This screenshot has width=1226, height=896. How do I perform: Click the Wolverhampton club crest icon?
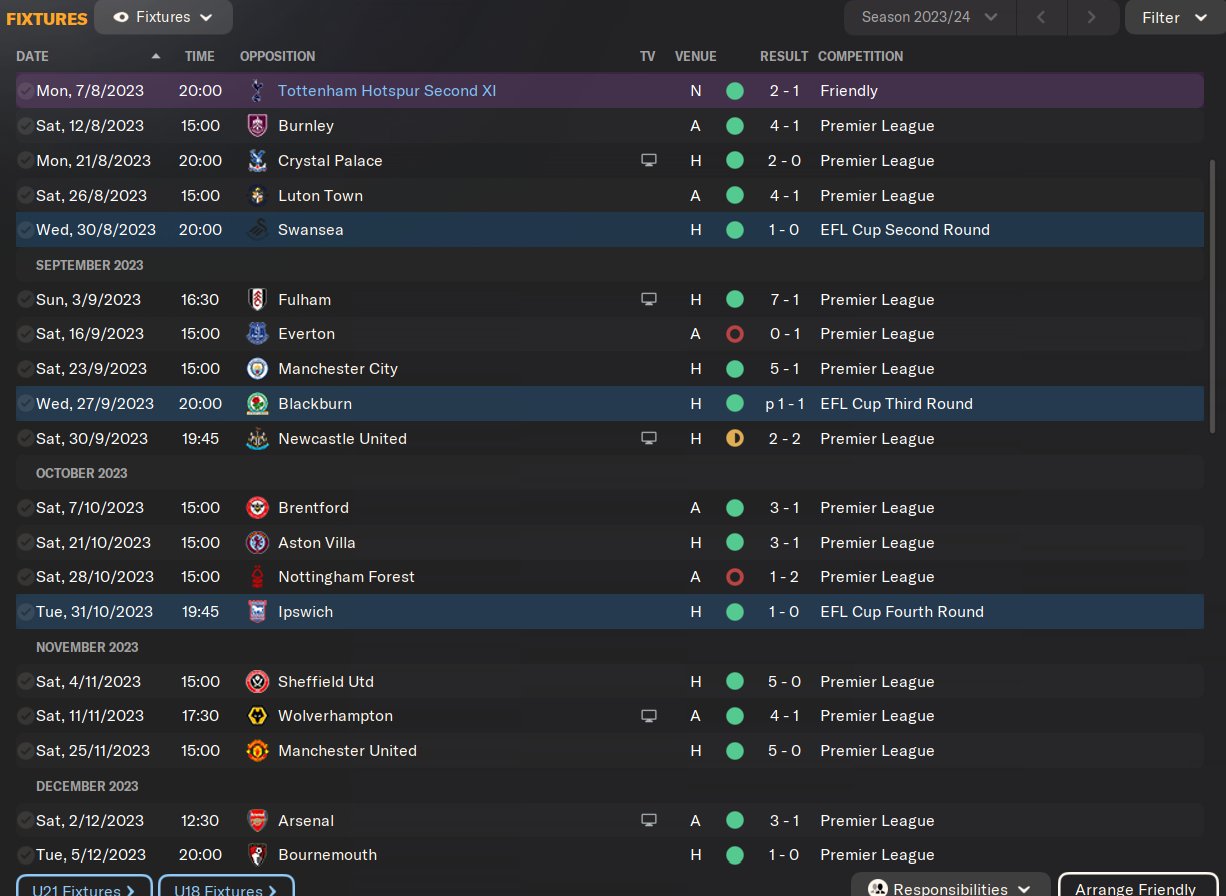pyautogui.click(x=257, y=716)
